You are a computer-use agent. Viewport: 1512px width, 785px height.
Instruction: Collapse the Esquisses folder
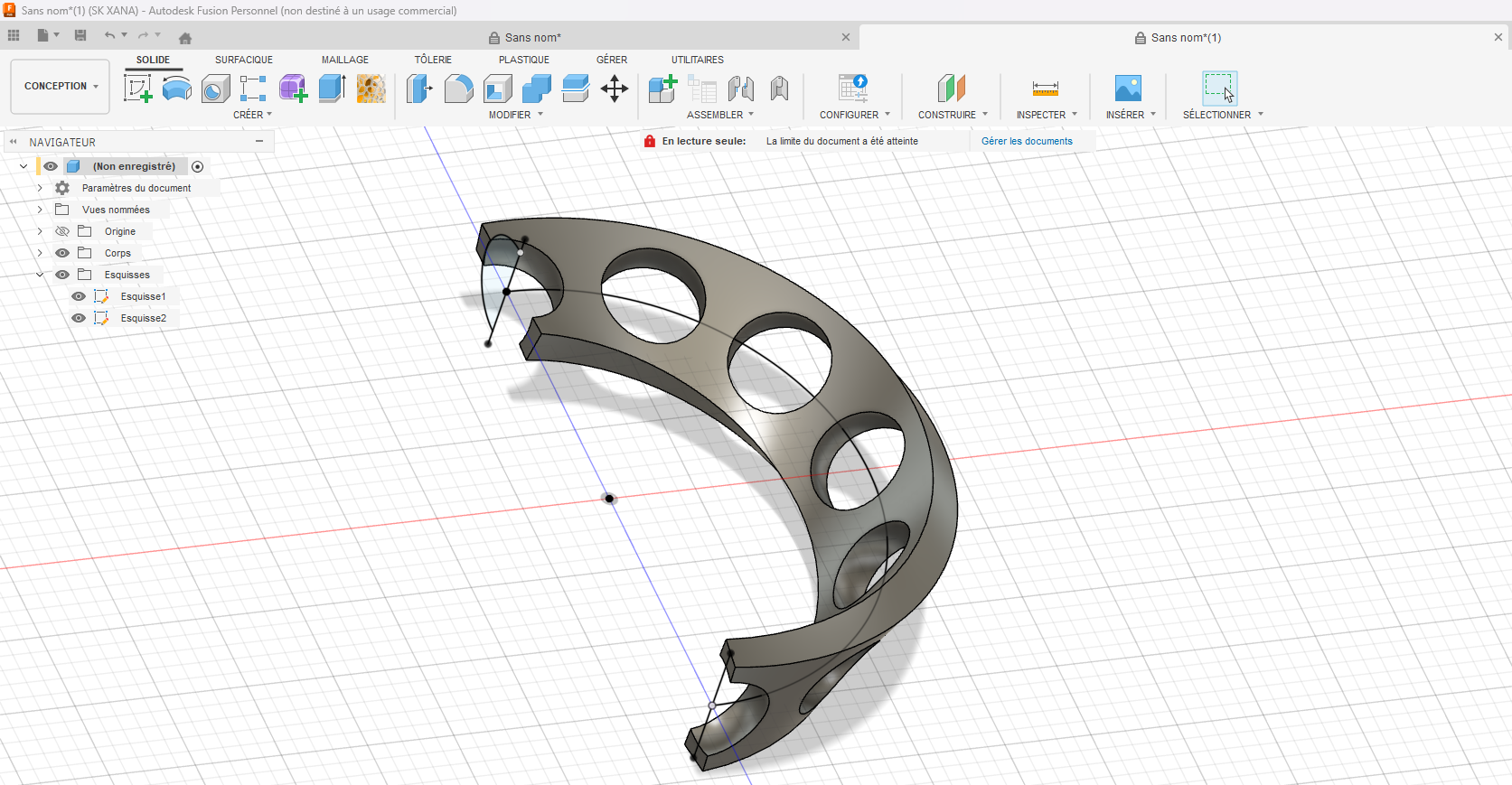(x=40, y=275)
